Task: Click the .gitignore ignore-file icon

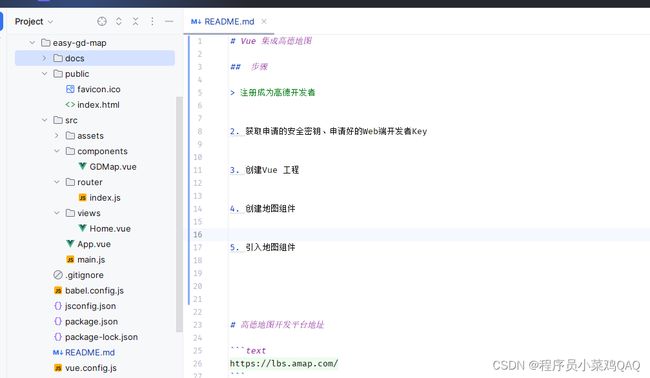Action: coord(58,275)
